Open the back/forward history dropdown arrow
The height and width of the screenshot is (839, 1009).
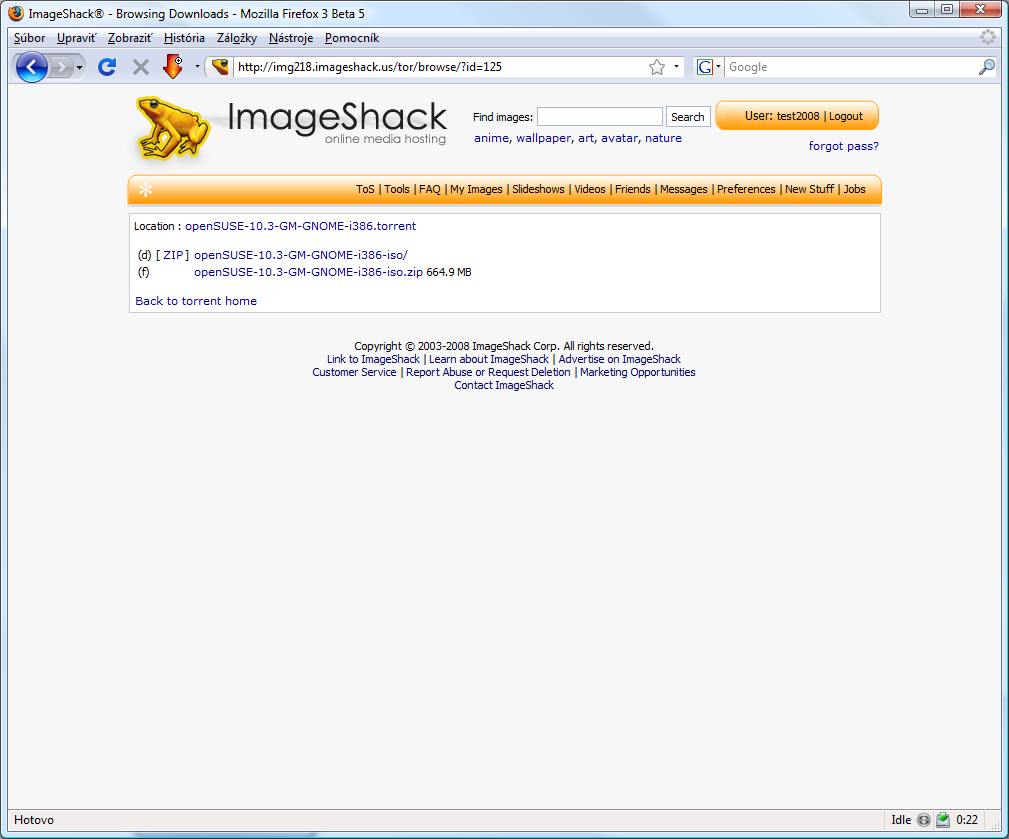79,68
